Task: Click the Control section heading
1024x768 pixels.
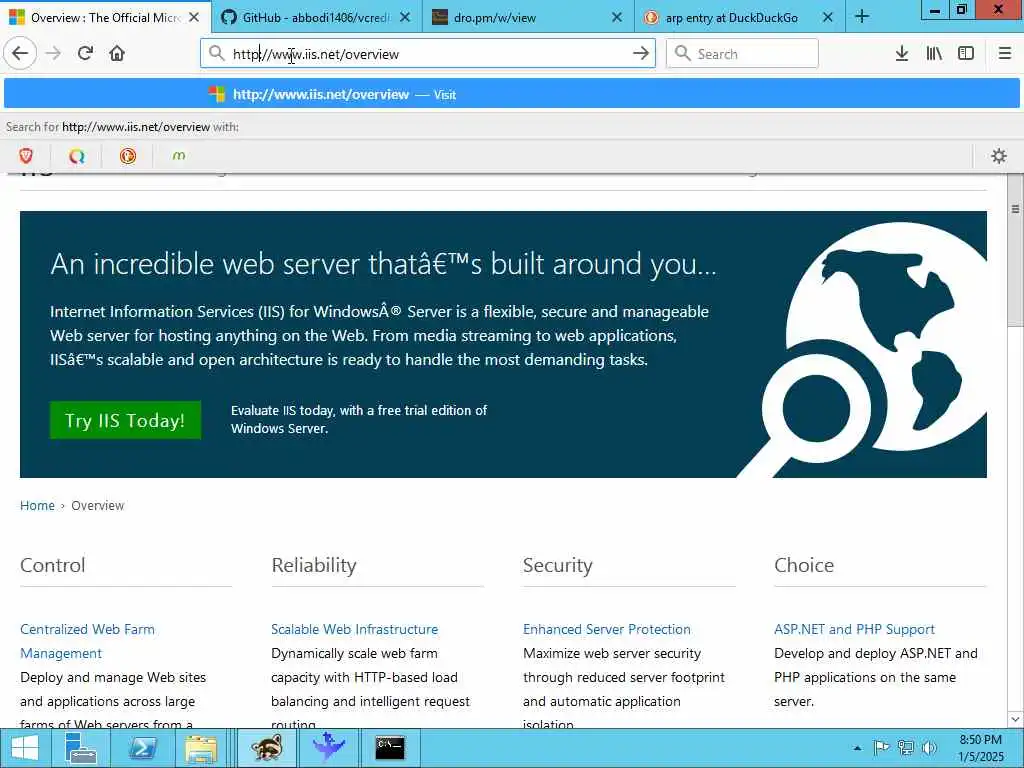Action: pyautogui.click(x=53, y=565)
